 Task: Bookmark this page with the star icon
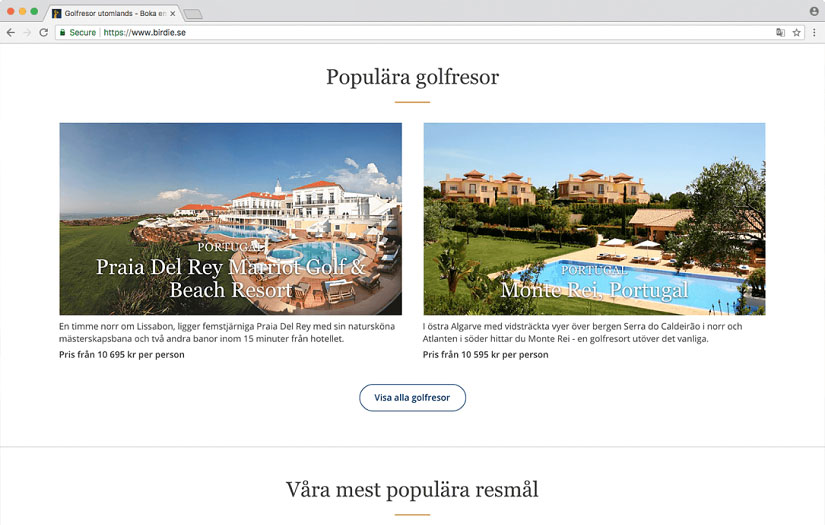pos(797,33)
